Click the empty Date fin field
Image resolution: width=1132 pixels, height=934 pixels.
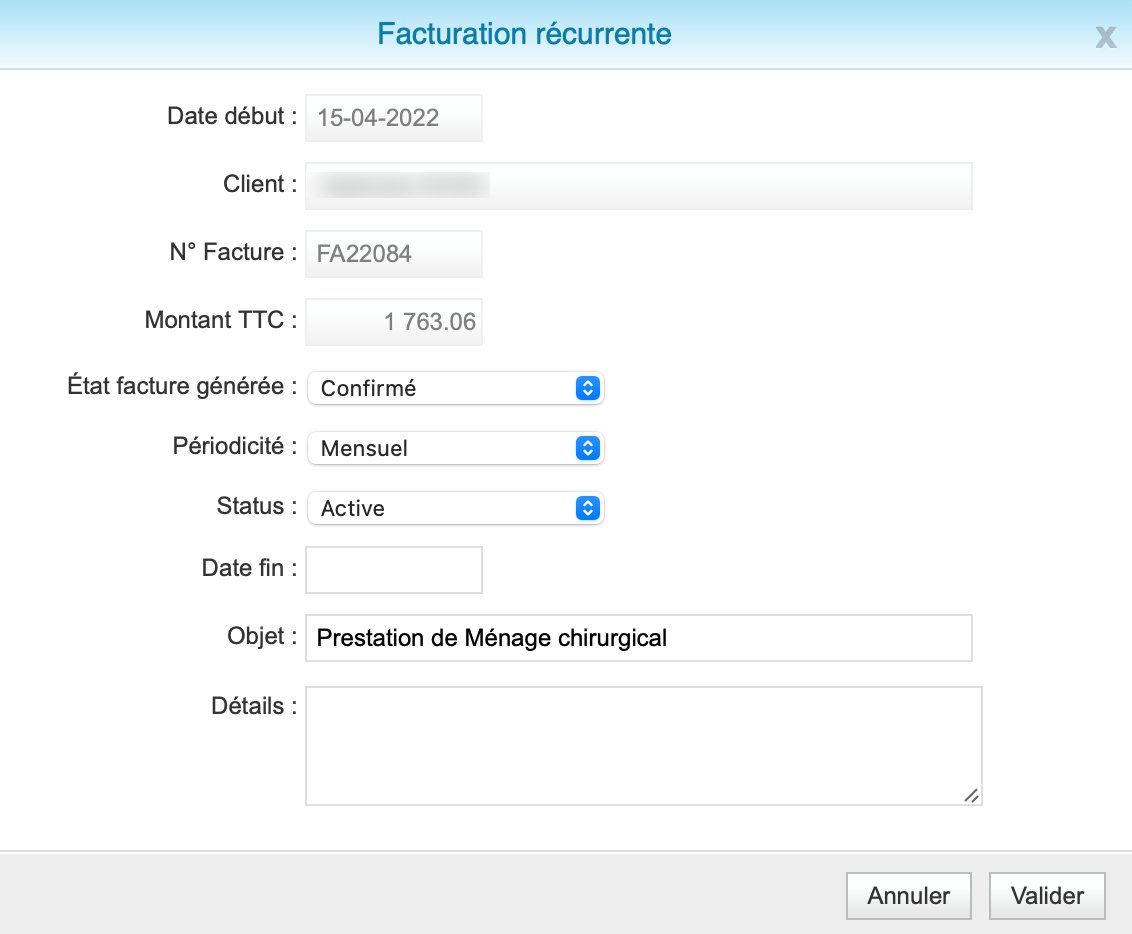pyautogui.click(x=393, y=569)
